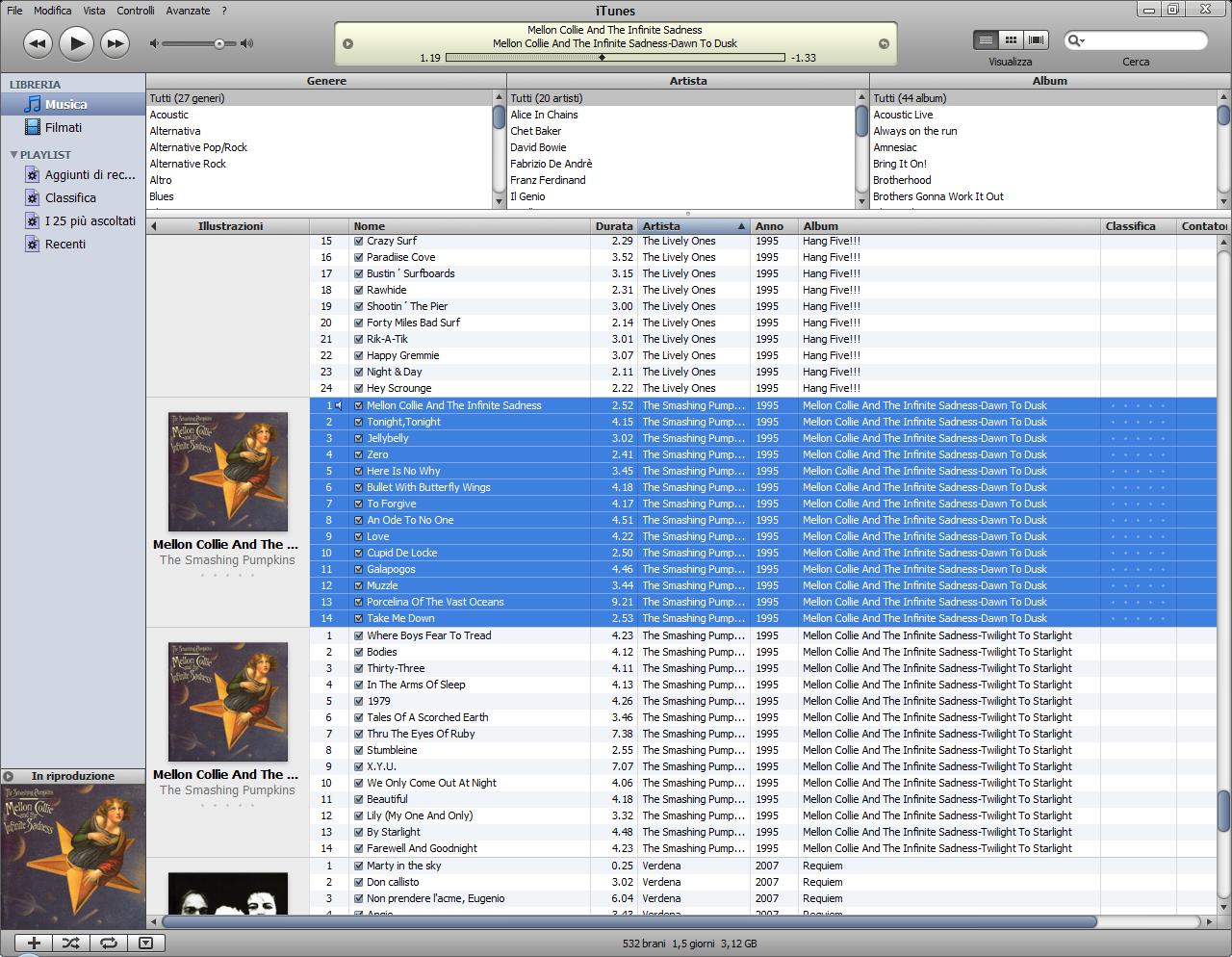The height and width of the screenshot is (957, 1232).
Task: Toggle checkbox for Marty in the sky
Action: pos(358,866)
